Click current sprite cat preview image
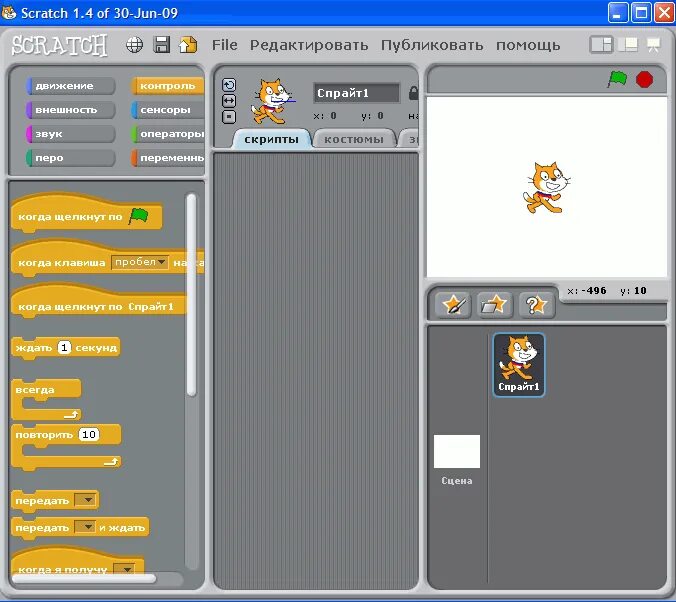This screenshot has width=676, height=602. pyautogui.click(x=272, y=102)
